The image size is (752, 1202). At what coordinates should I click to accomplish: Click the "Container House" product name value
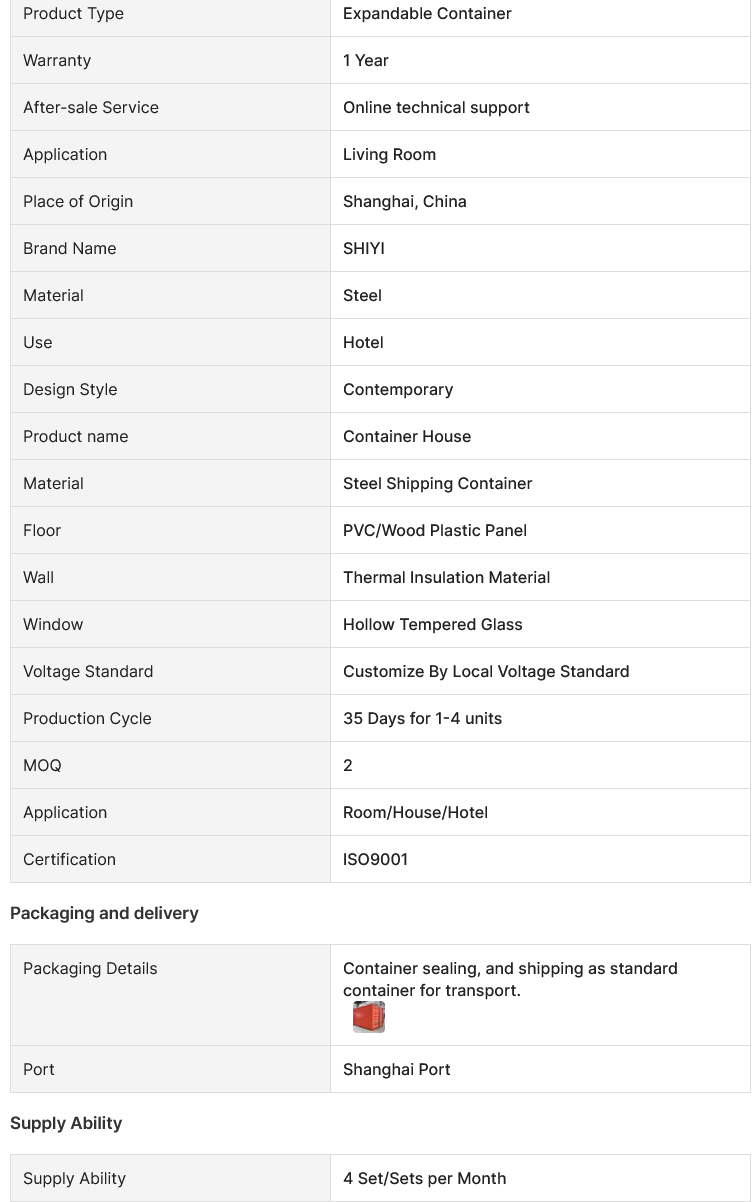[407, 437]
